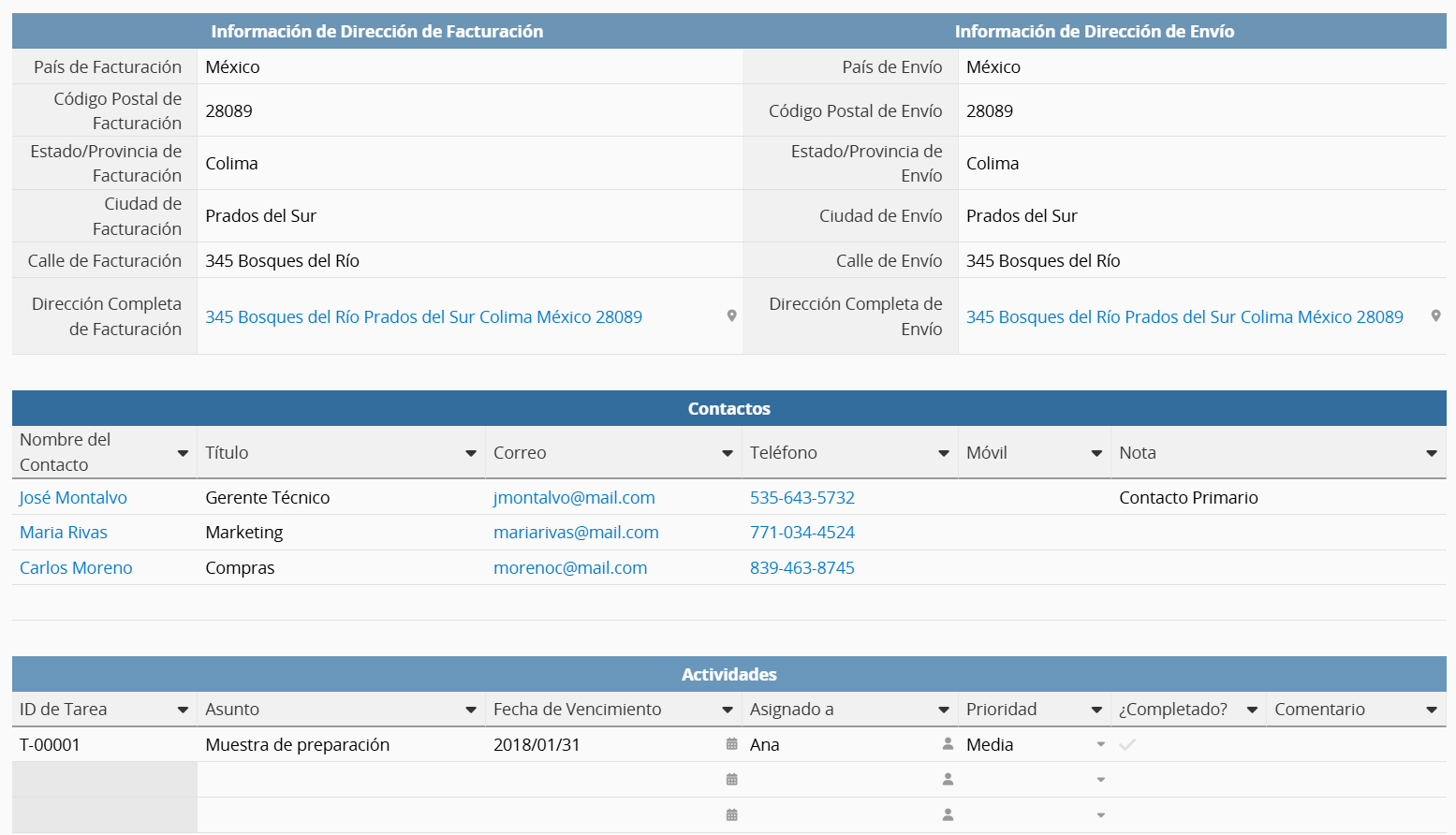
Task: Toggle completed checkmark for task T-00001
Action: 1127,744
